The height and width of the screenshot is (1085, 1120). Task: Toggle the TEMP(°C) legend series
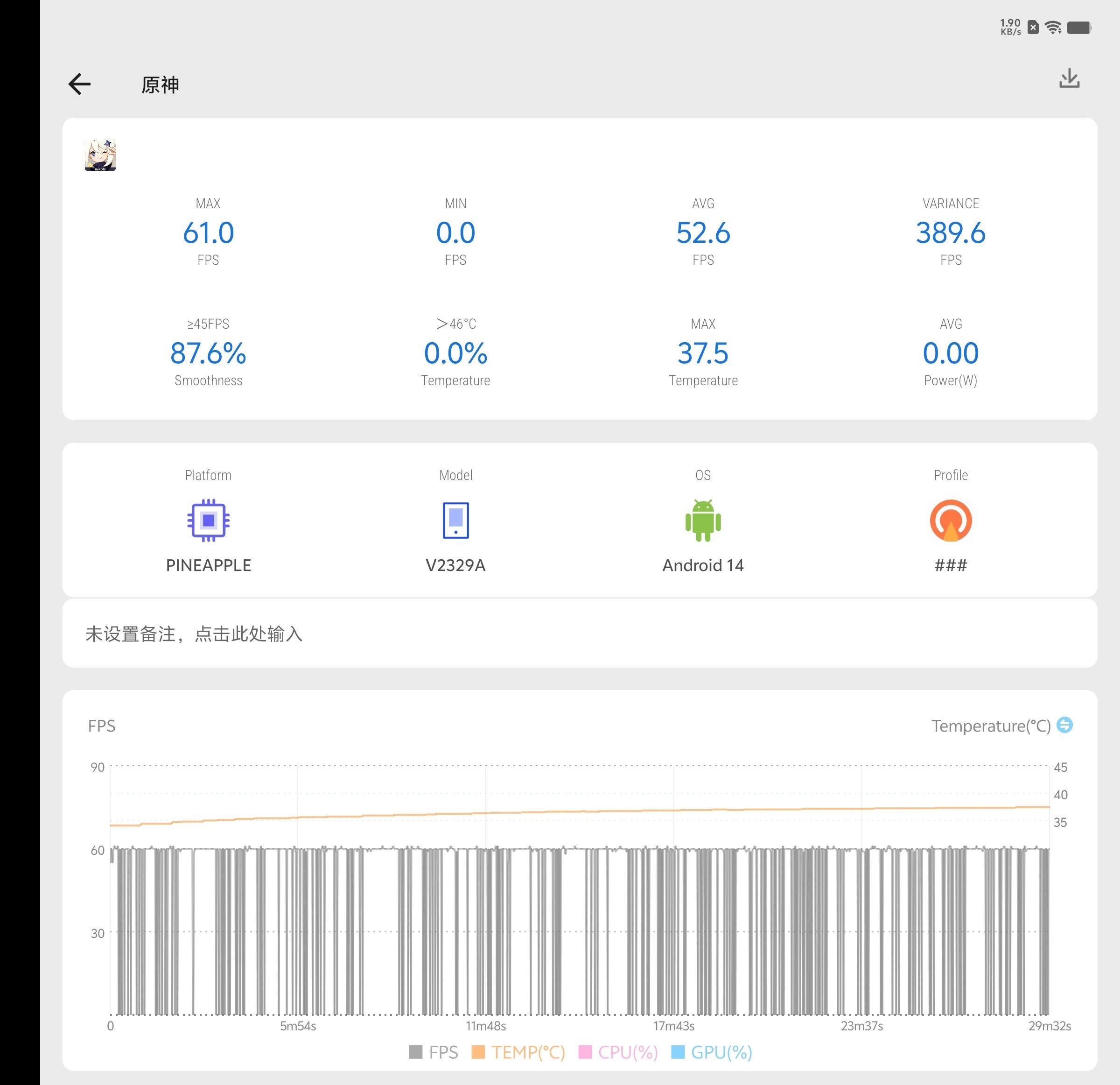(518, 1052)
